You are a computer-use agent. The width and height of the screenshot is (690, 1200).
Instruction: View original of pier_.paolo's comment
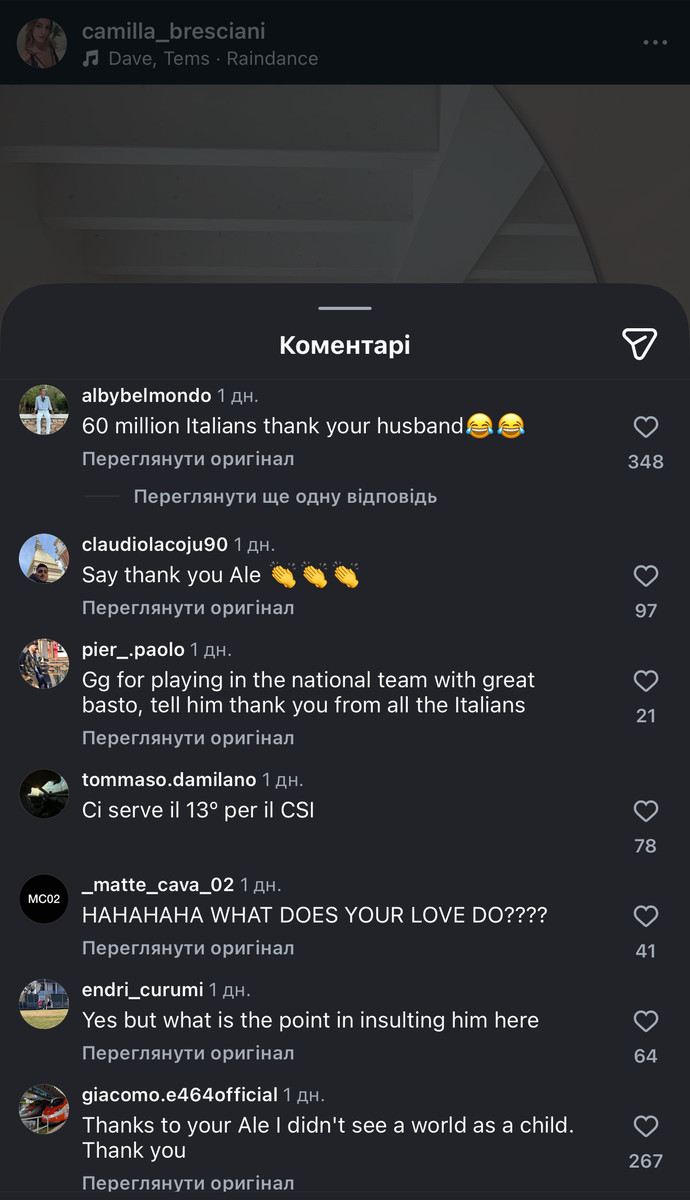pos(188,738)
